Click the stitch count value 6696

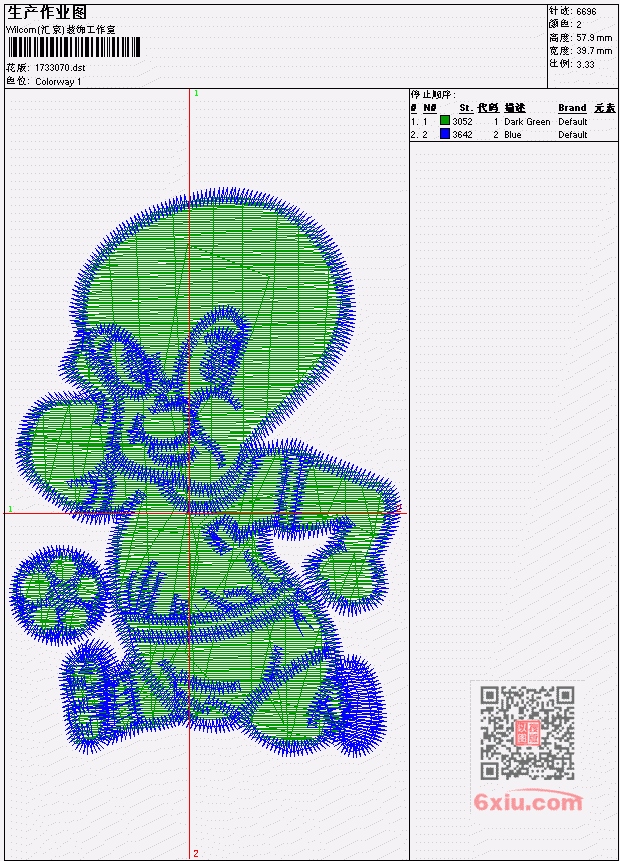click(586, 11)
